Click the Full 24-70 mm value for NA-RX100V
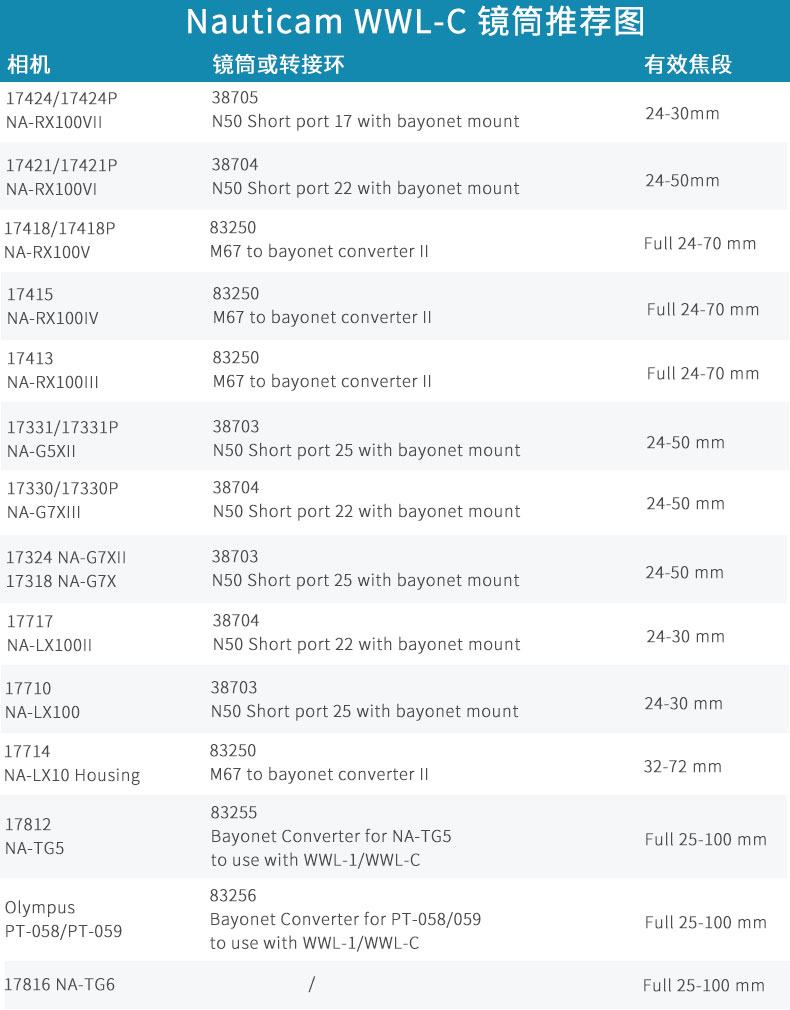This screenshot has width=790, height=1010. [x=700, y=243]
